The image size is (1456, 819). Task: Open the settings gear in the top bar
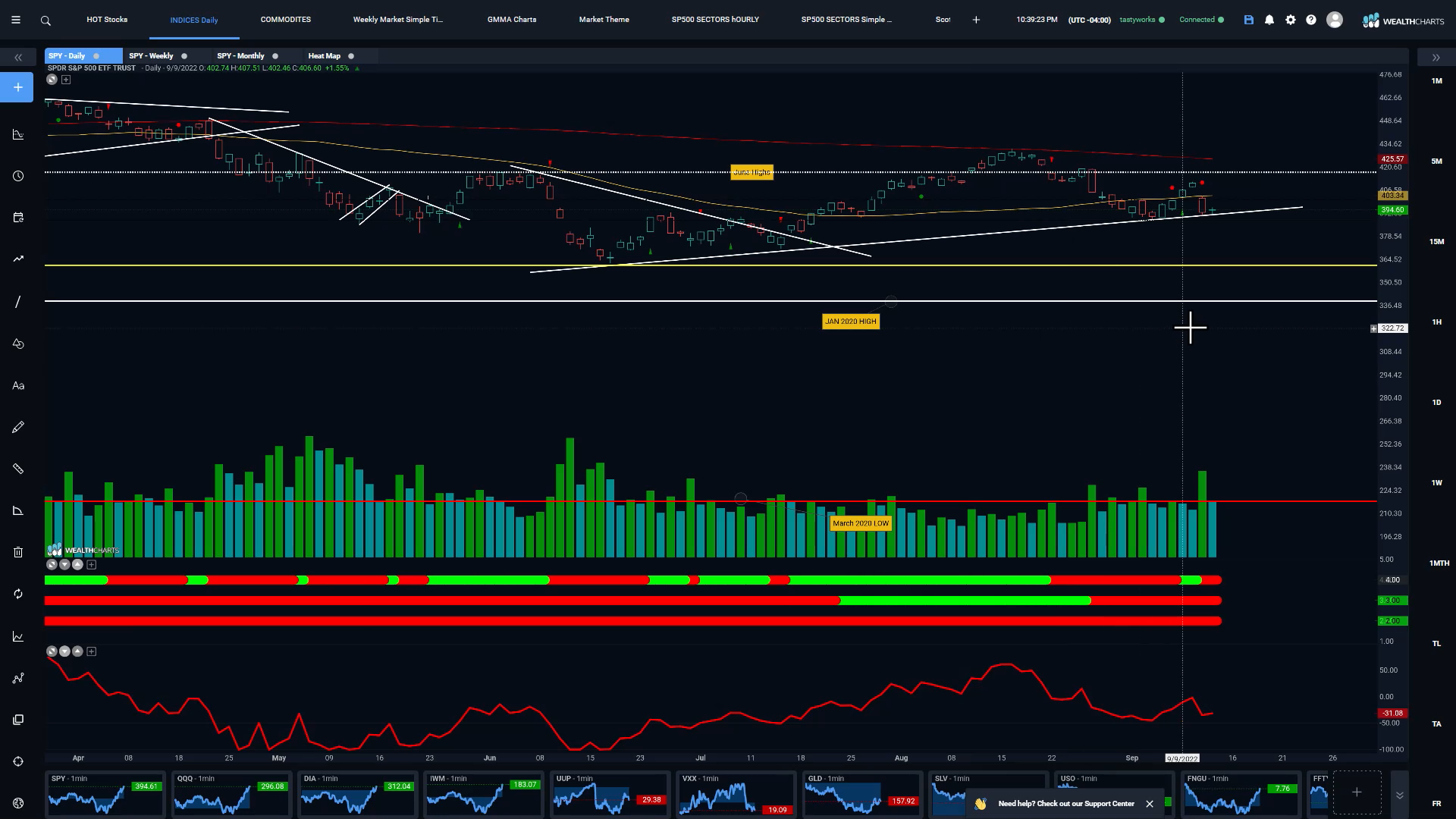pos(1291,20)
